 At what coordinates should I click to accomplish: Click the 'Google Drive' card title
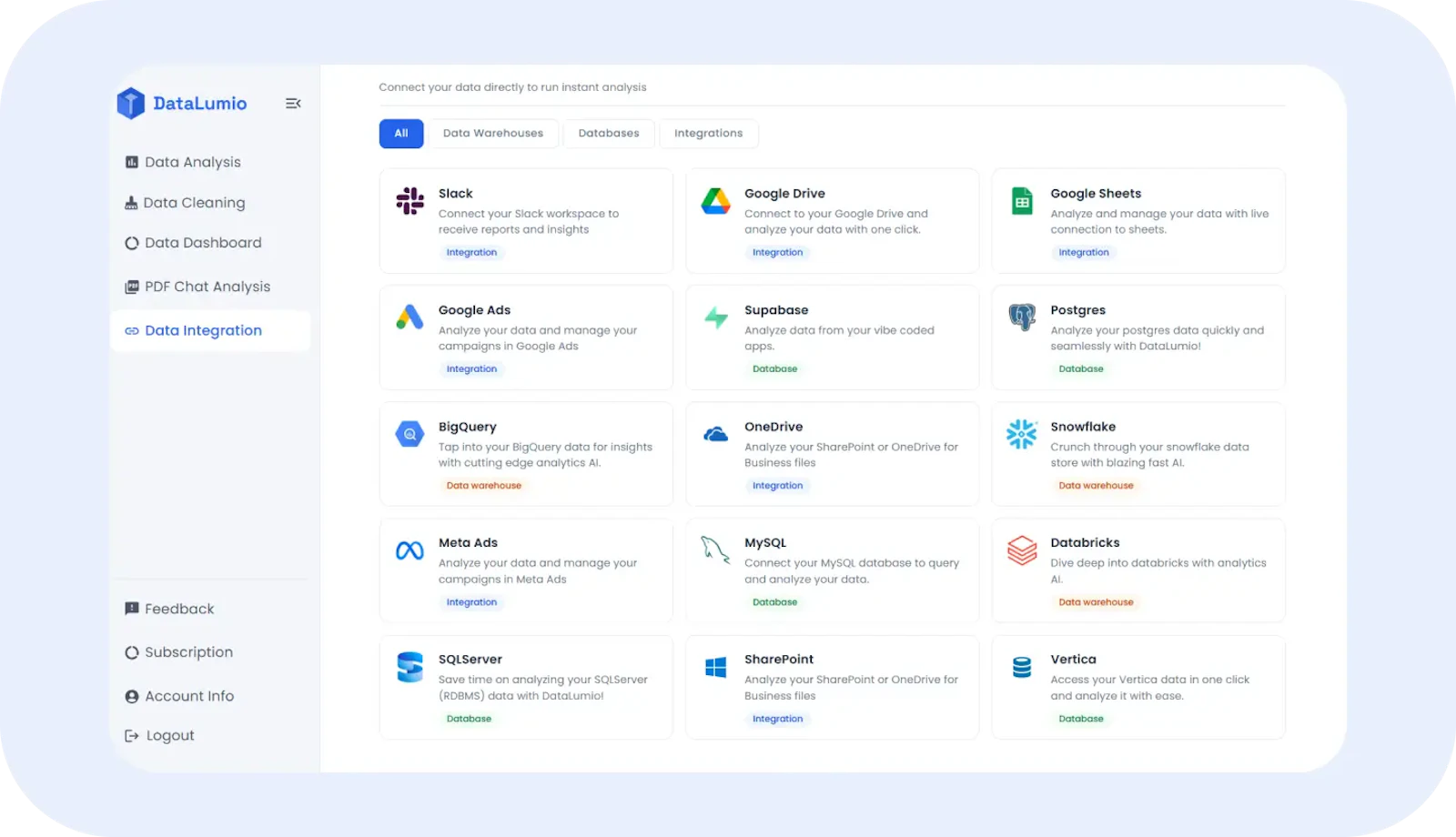pyautogui.click(x=784, y=194)
